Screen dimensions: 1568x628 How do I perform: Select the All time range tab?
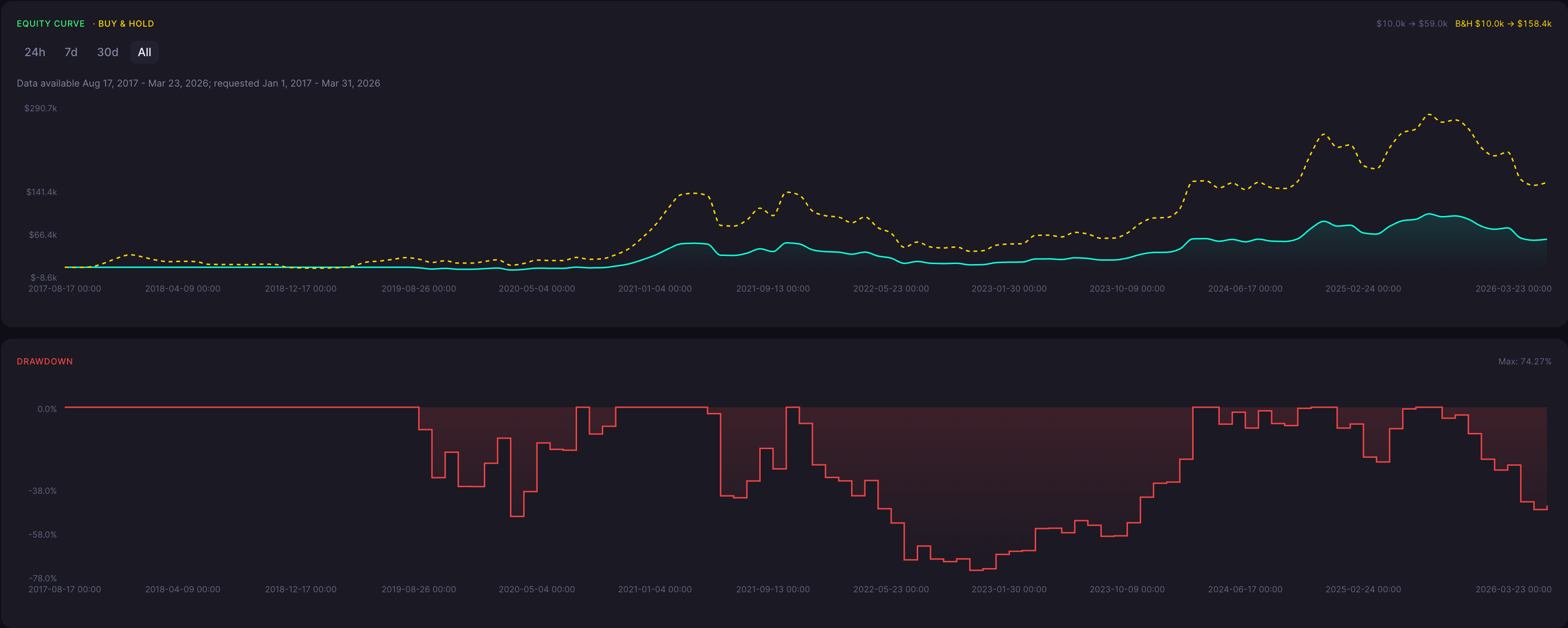click(144, 52)
